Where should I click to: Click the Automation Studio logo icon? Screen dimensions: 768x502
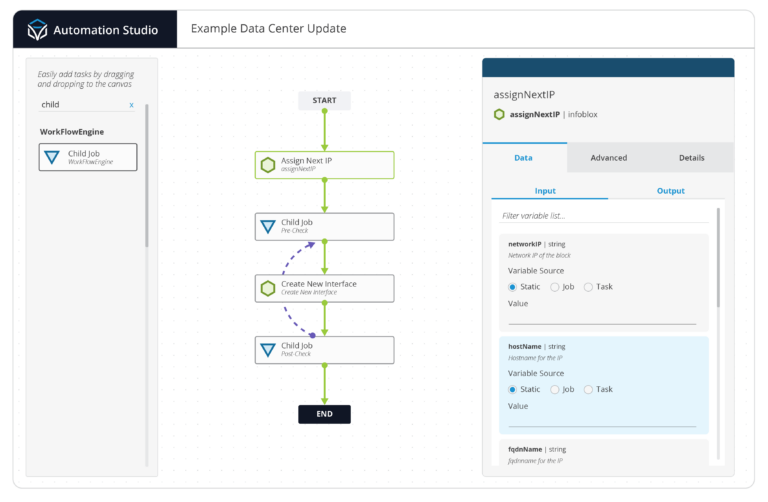tap(37, 30)
